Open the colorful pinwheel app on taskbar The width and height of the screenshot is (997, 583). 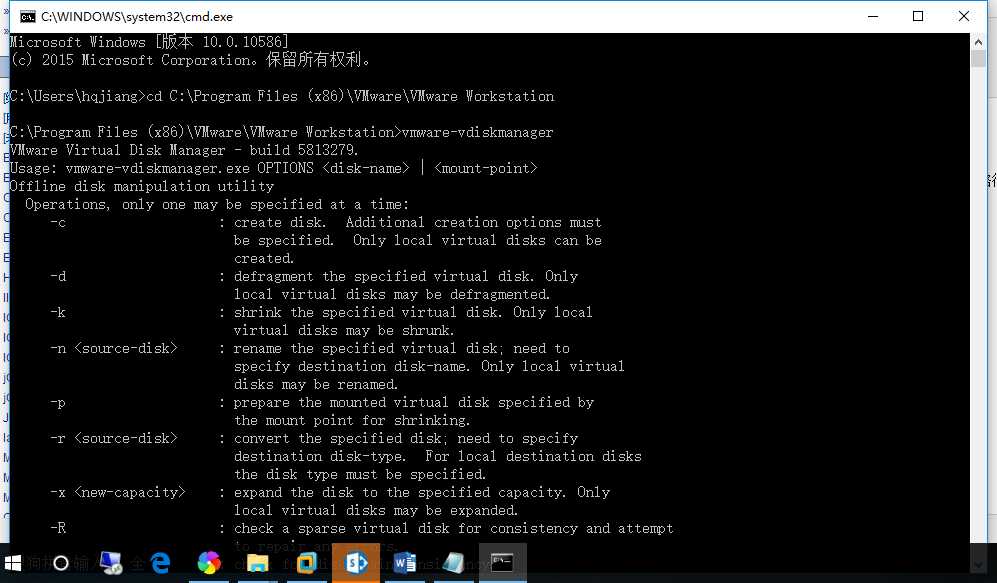tap(209, 563)
